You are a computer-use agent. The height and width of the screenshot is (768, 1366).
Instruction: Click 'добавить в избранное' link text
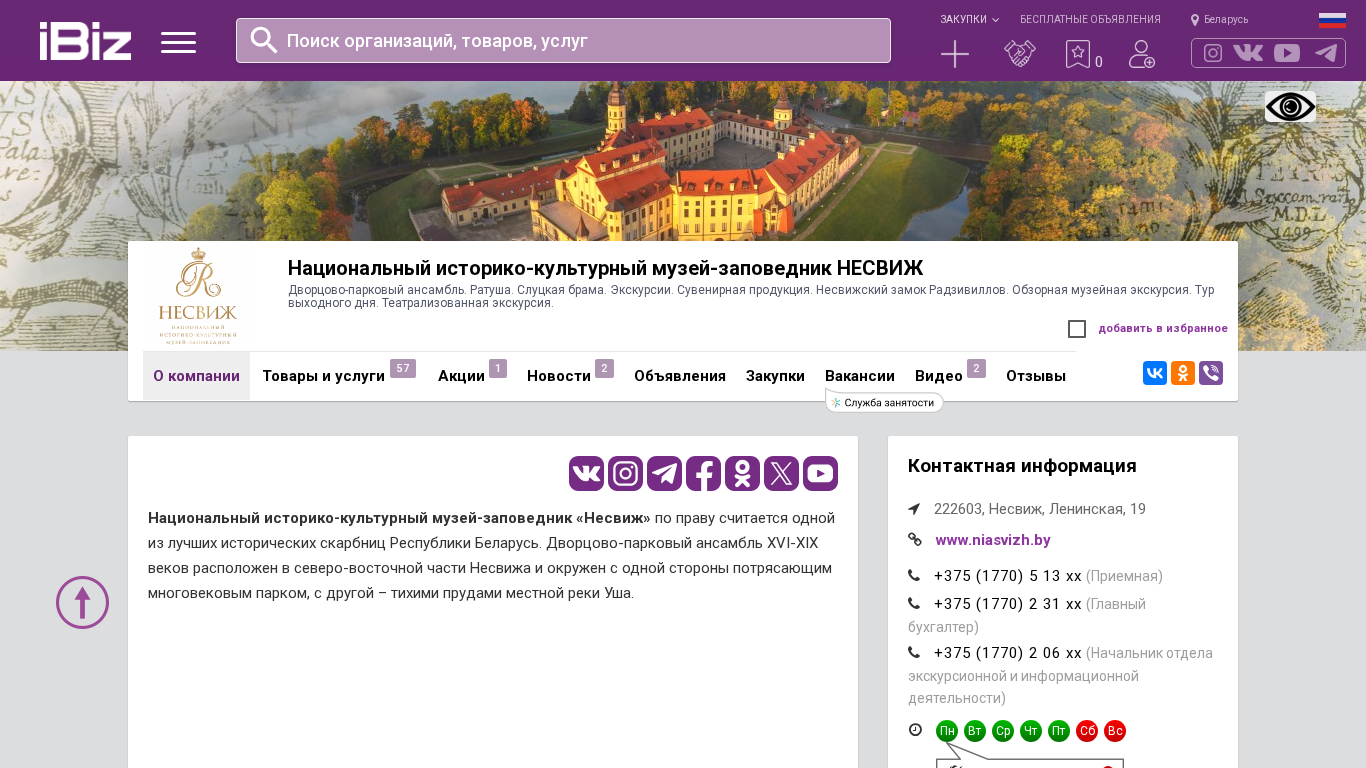click(x=1163, y=328)
